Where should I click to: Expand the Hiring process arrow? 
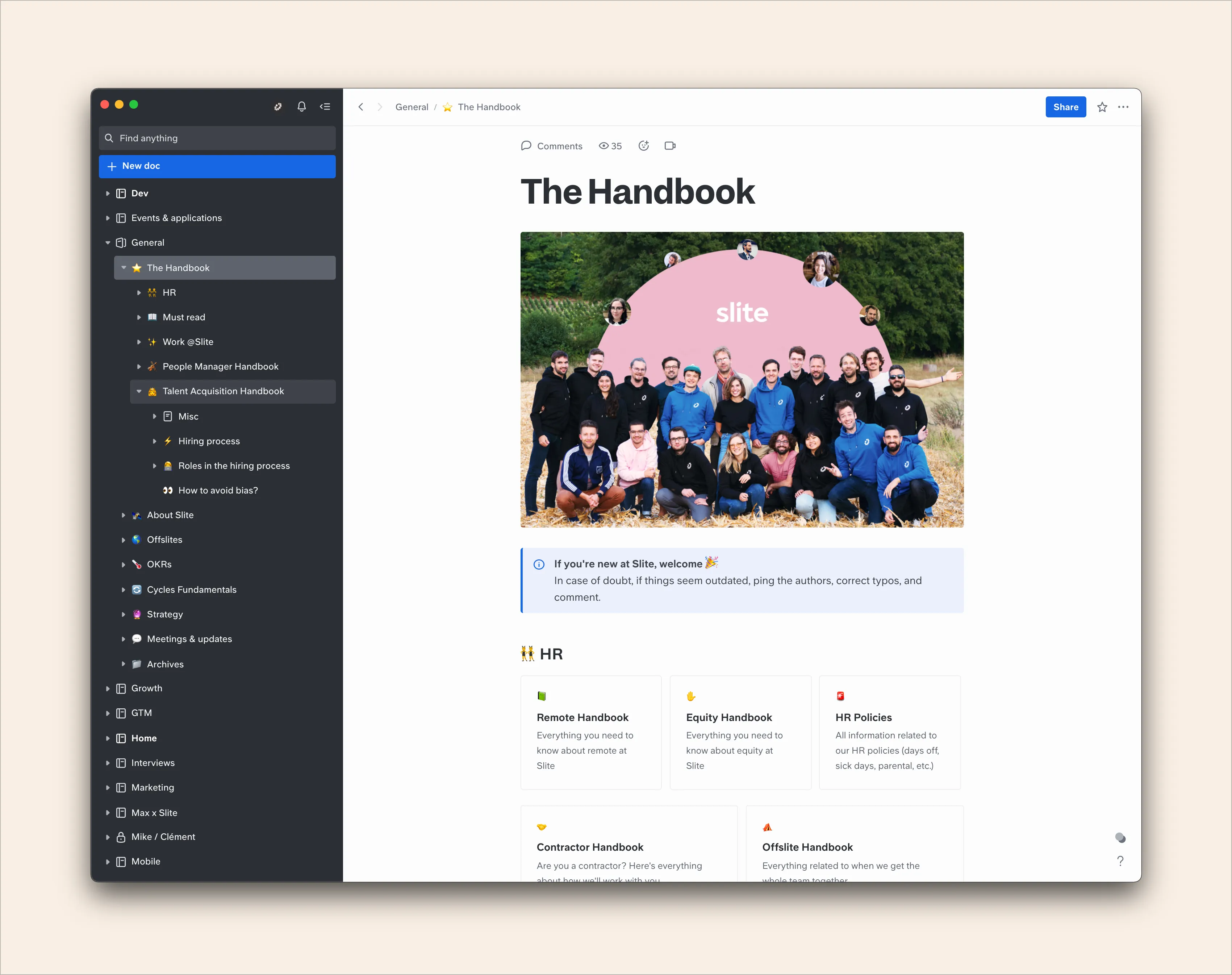click(x=154, y=441)
